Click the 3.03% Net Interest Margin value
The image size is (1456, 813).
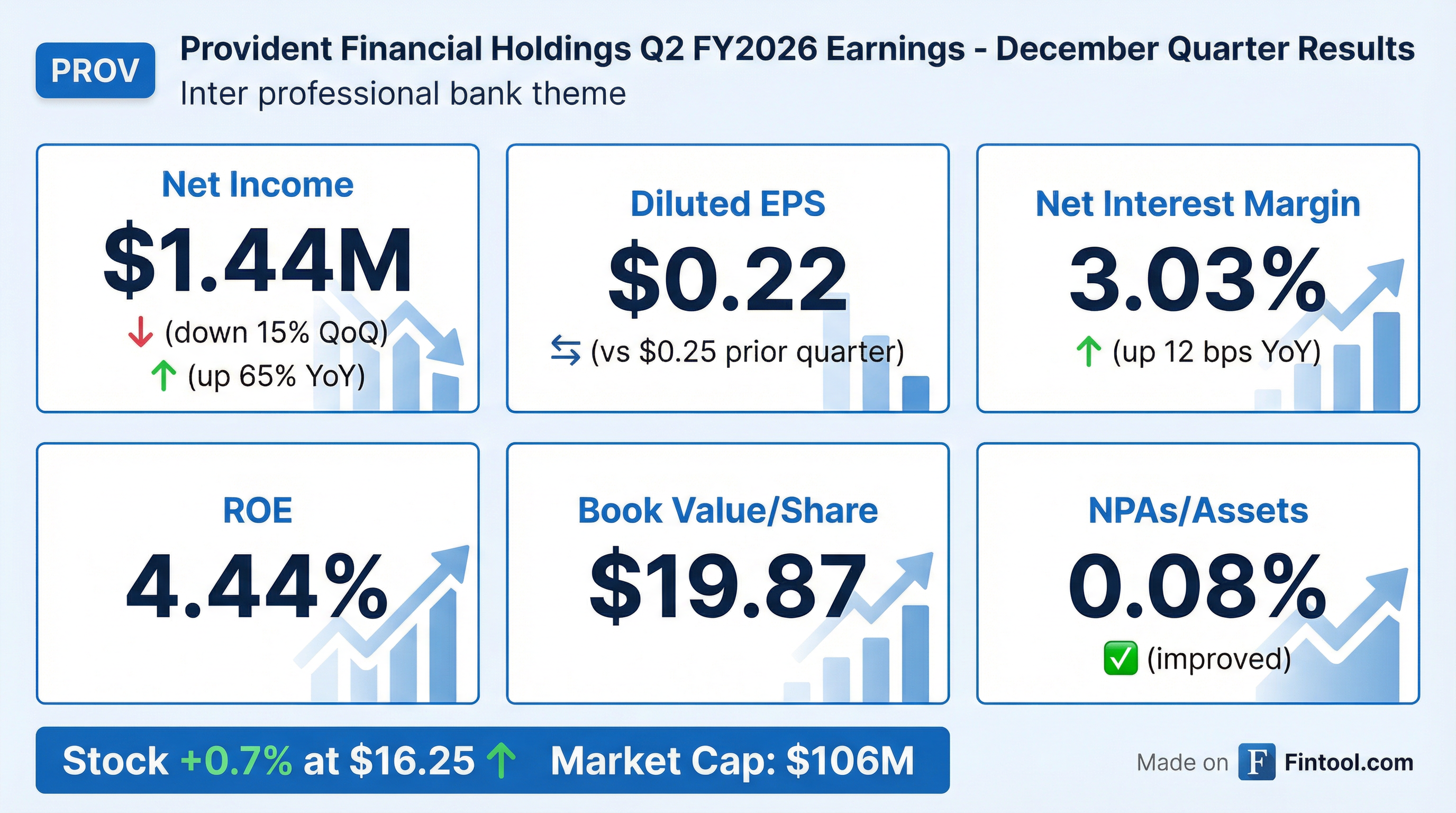[x=1197, y=281]
